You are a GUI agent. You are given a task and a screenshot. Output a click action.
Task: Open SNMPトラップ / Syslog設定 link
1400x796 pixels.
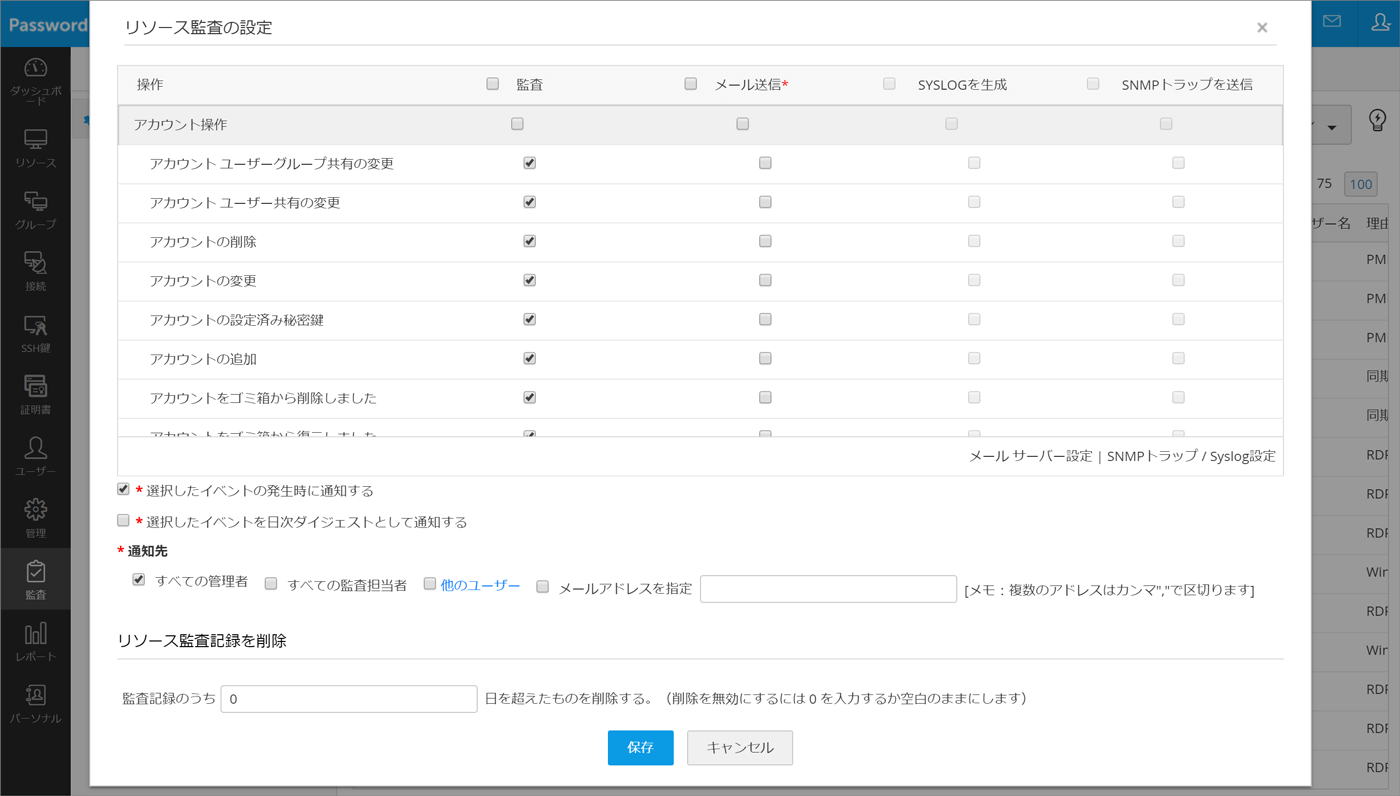(x=1191, y=456)
